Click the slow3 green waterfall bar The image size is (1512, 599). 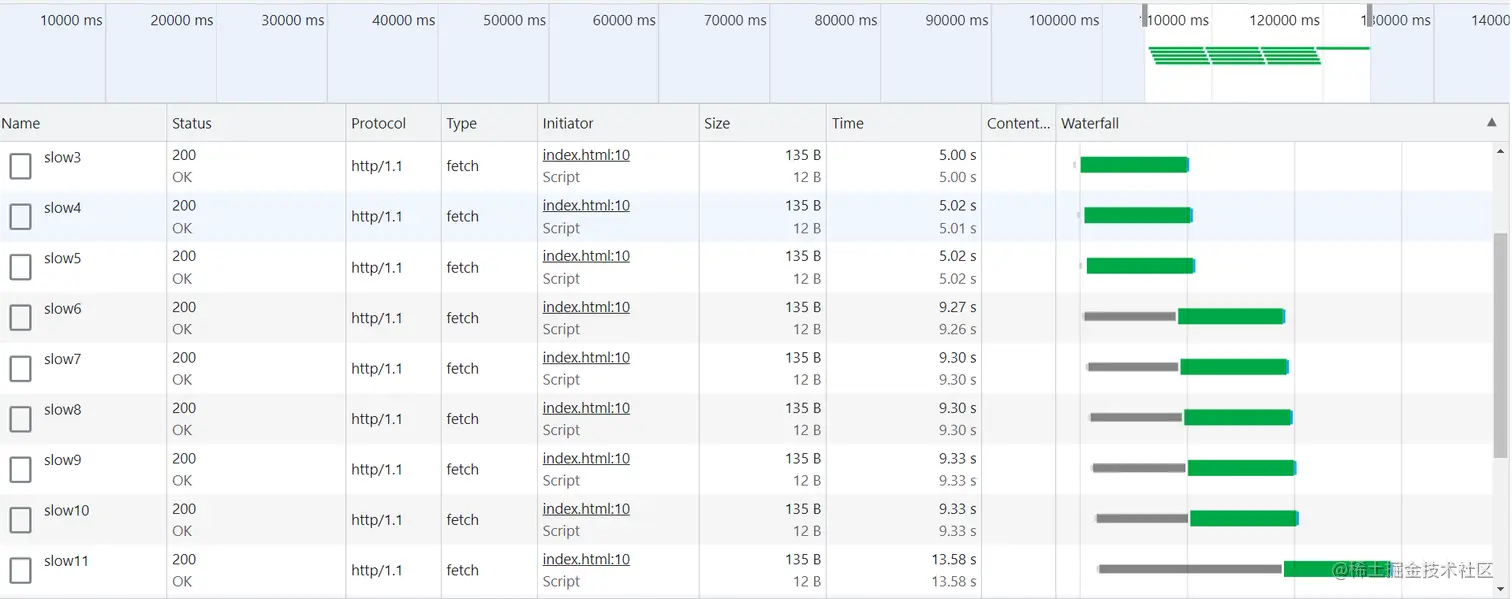1133,165
